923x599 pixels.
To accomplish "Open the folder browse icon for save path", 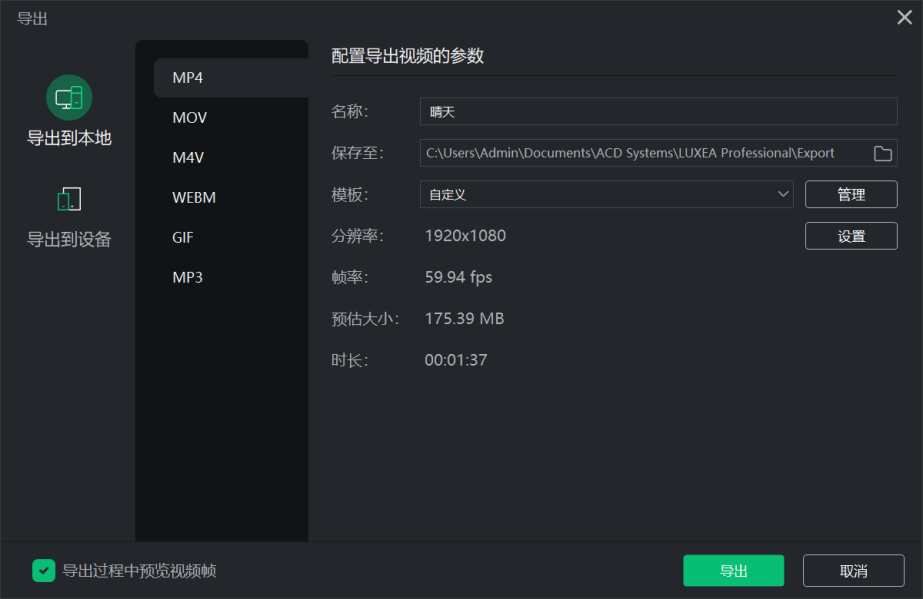I will click(882, 154).
